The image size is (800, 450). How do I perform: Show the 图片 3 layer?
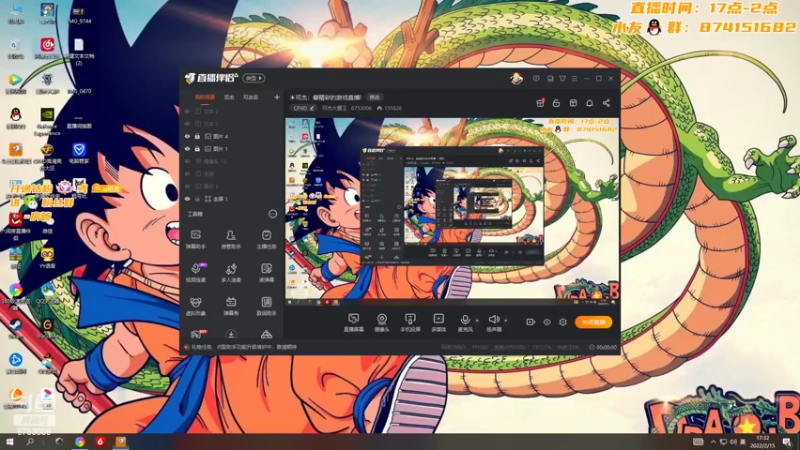coord(187,186)
